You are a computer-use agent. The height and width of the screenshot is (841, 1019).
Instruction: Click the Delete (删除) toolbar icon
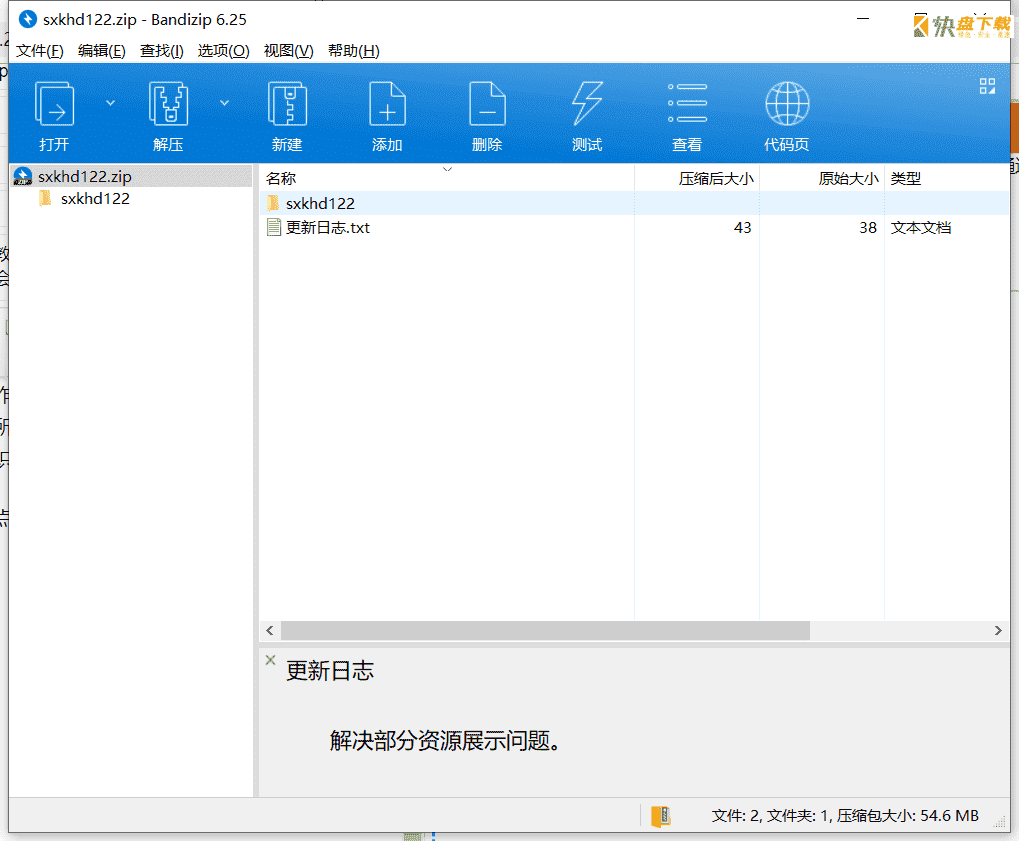pyautogui.click(x=487, y=104)
